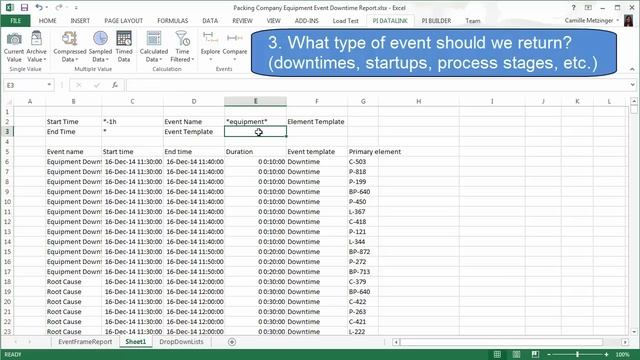Click the zoom slider handle
Viewport: 640px width, 360px height.
pos(578,354)
